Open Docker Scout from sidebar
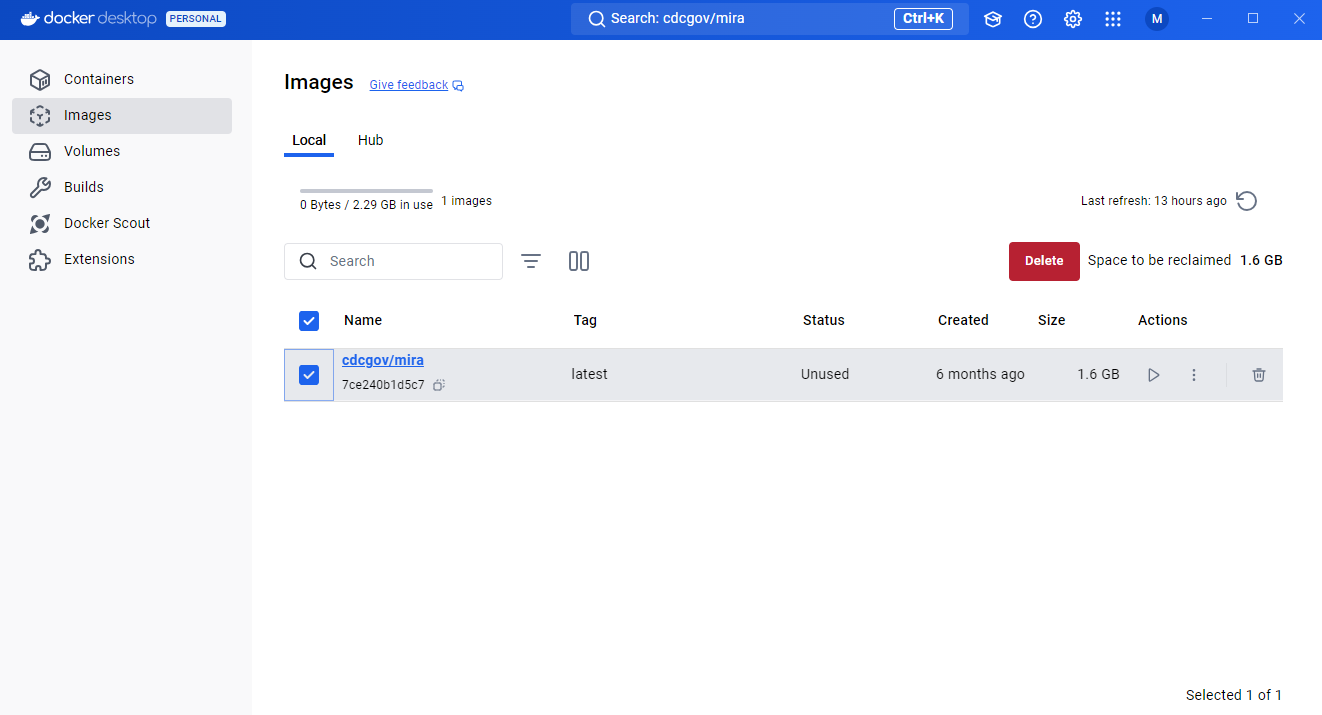1322x715 pixels. (x=122, y=223)
